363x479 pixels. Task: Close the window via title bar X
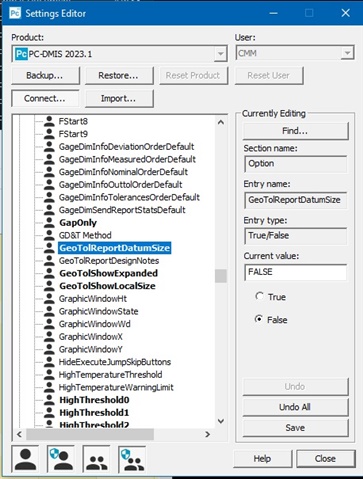coord(346,13)
